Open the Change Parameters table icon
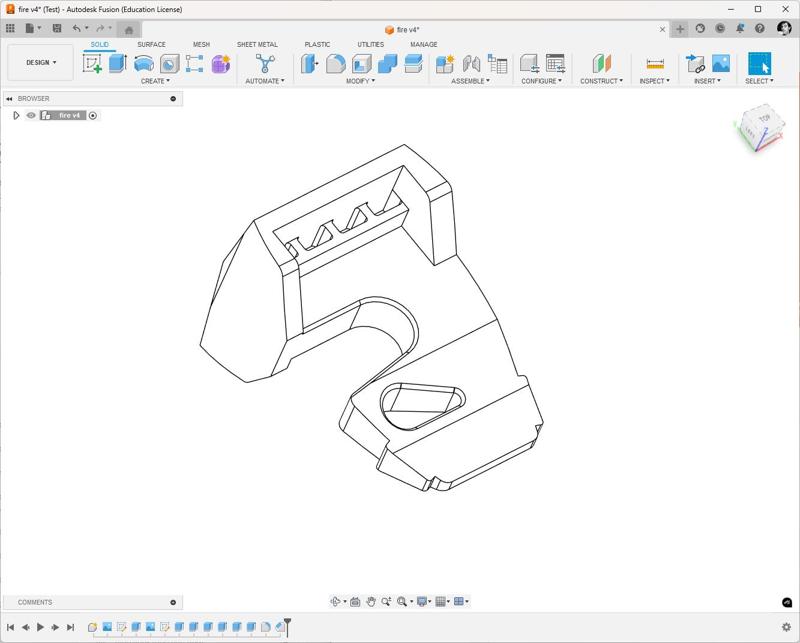800x643 pixels. (555, 64)
